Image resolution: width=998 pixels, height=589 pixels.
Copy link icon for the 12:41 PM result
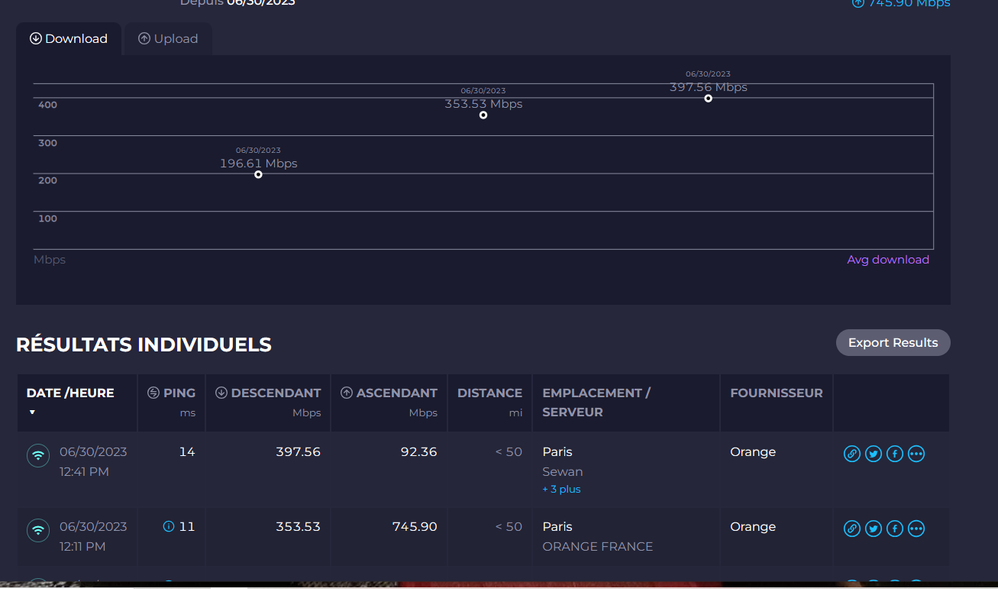pyautogui.click(x=852, y=454)
